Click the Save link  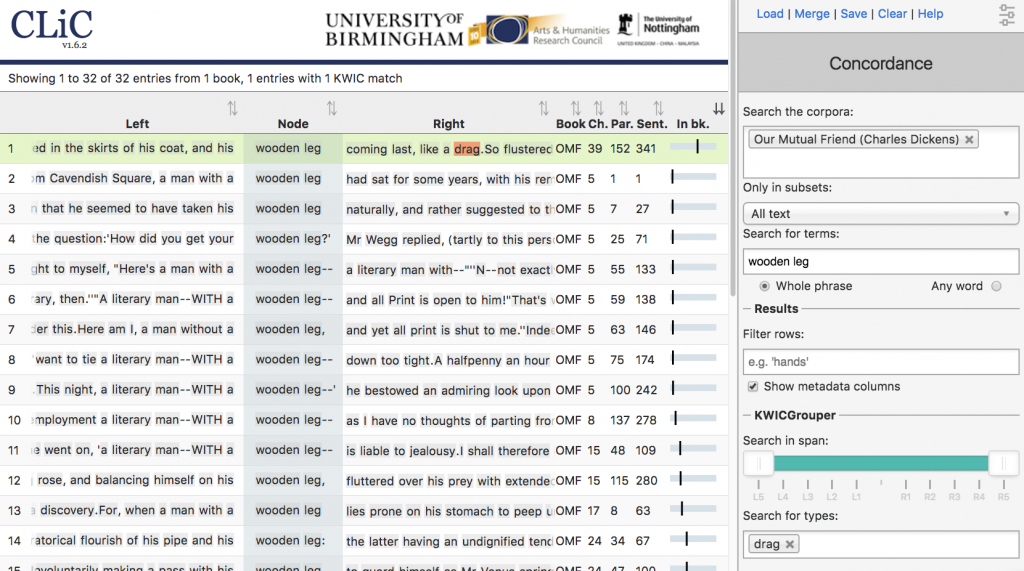pos(853,14)
